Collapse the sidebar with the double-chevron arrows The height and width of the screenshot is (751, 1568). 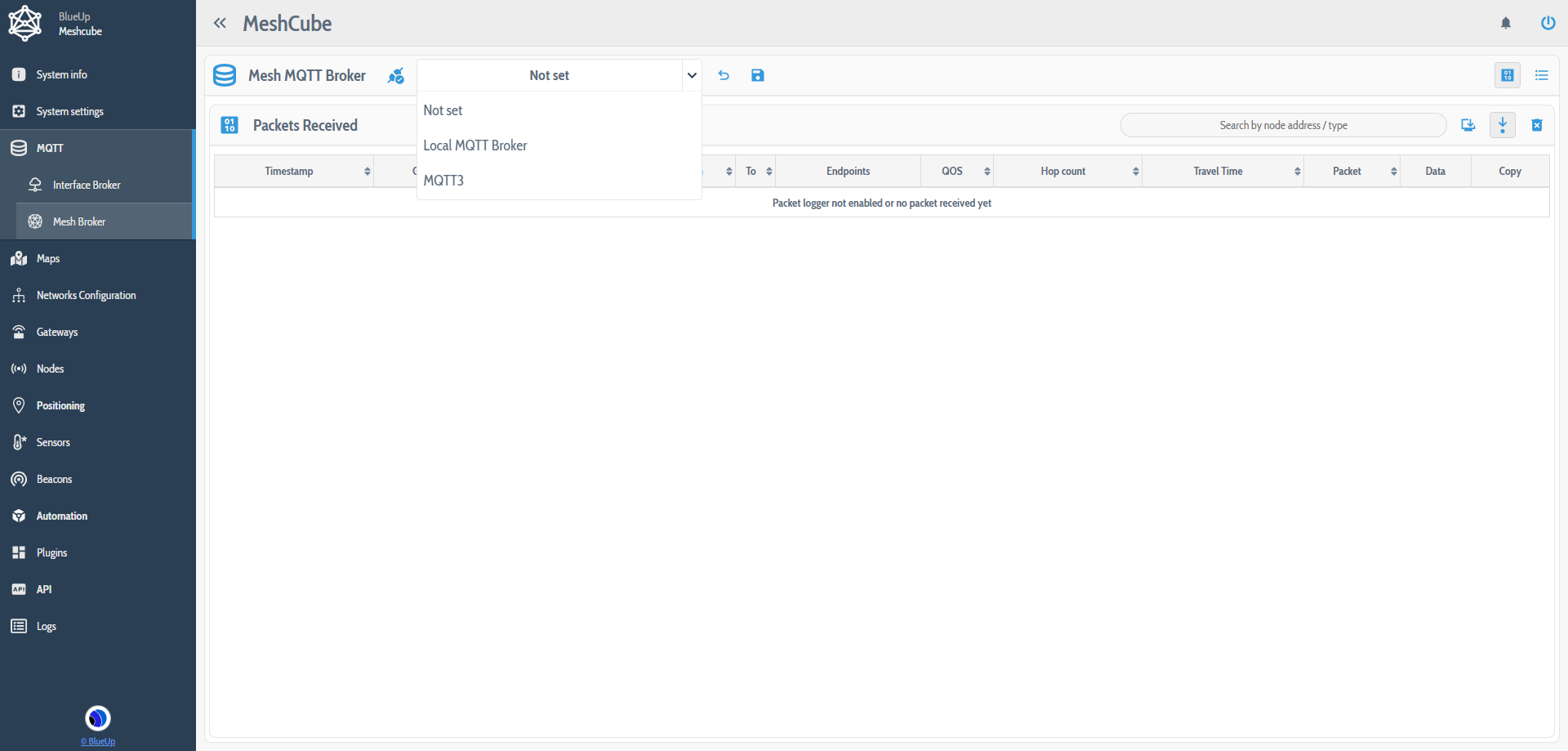[x=220, y=23]
